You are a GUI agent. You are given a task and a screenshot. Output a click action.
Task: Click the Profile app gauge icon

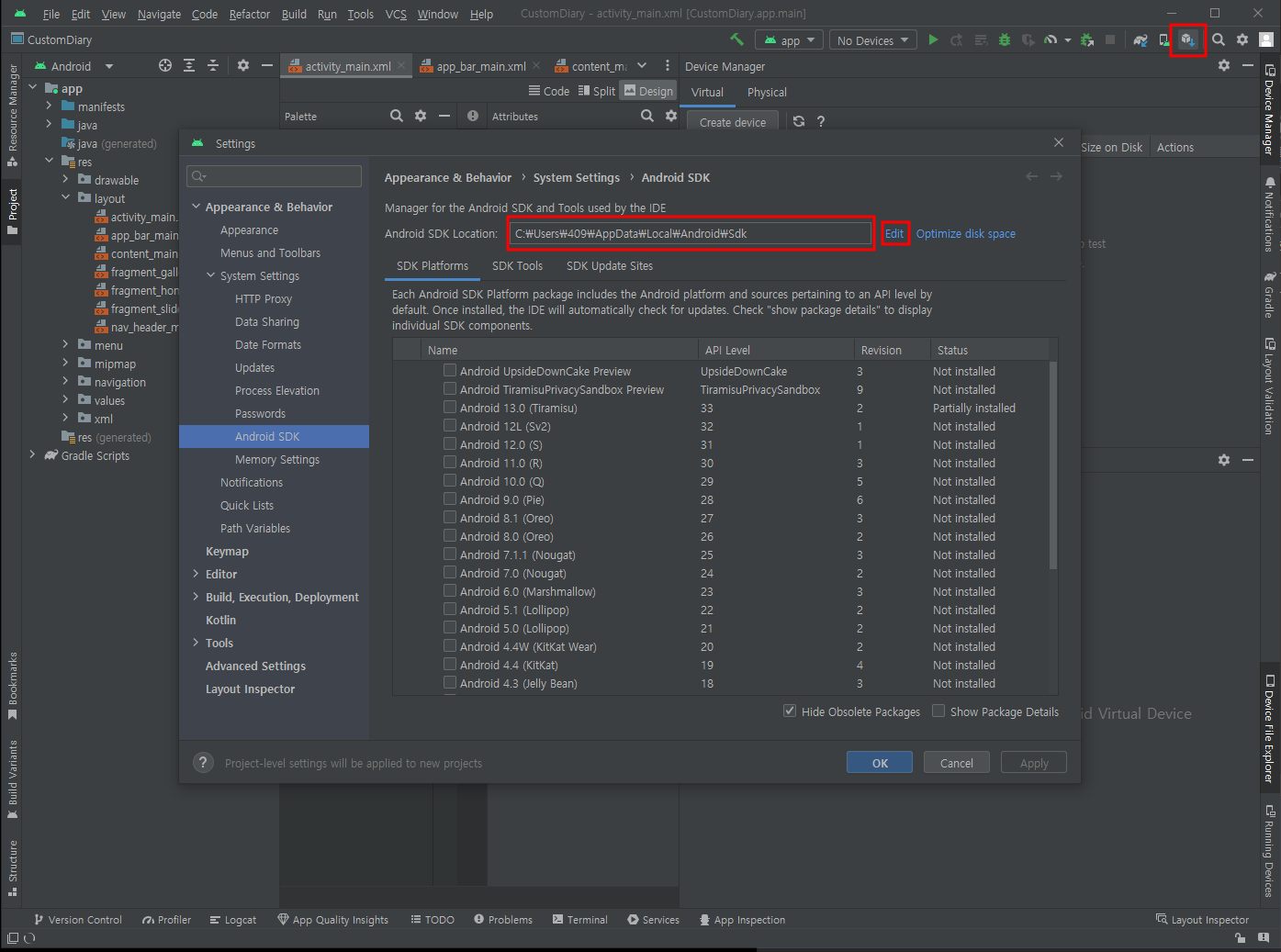click(1051, 39)
